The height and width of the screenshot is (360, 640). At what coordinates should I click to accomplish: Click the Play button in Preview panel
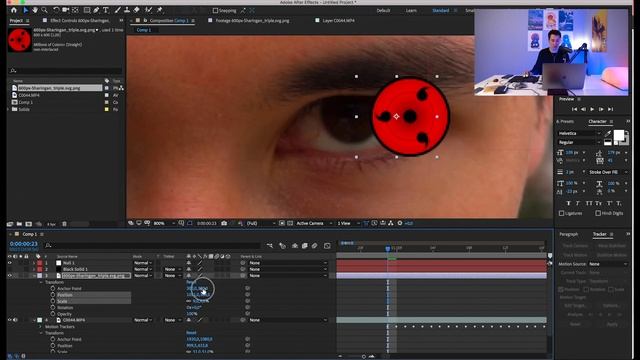(592, 109)
